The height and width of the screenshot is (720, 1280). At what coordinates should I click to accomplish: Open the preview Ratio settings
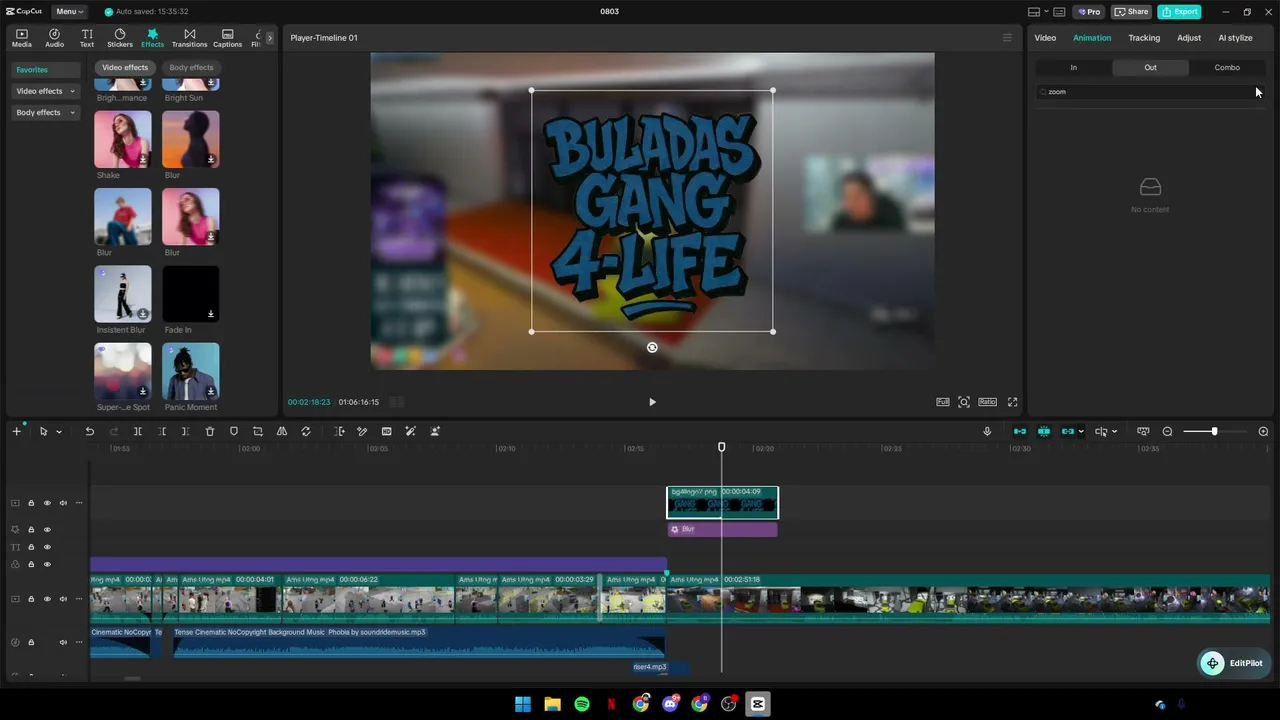click(x=987, y=402)
